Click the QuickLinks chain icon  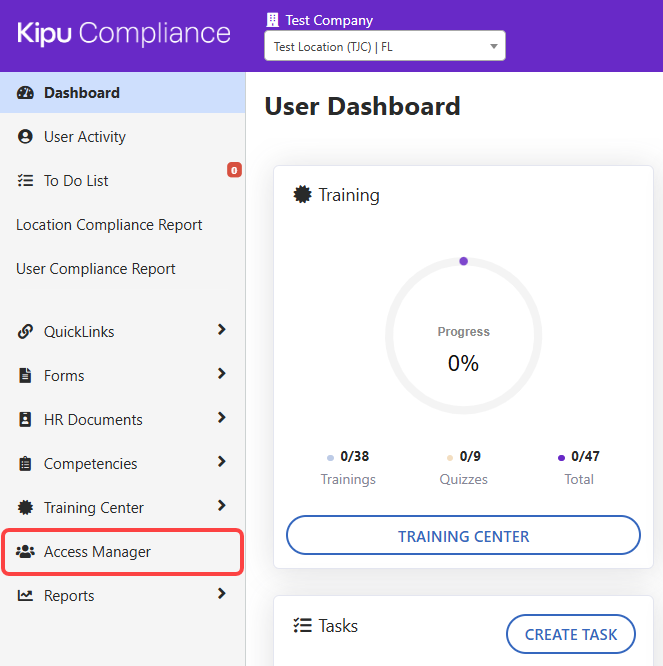coord(26,332)
